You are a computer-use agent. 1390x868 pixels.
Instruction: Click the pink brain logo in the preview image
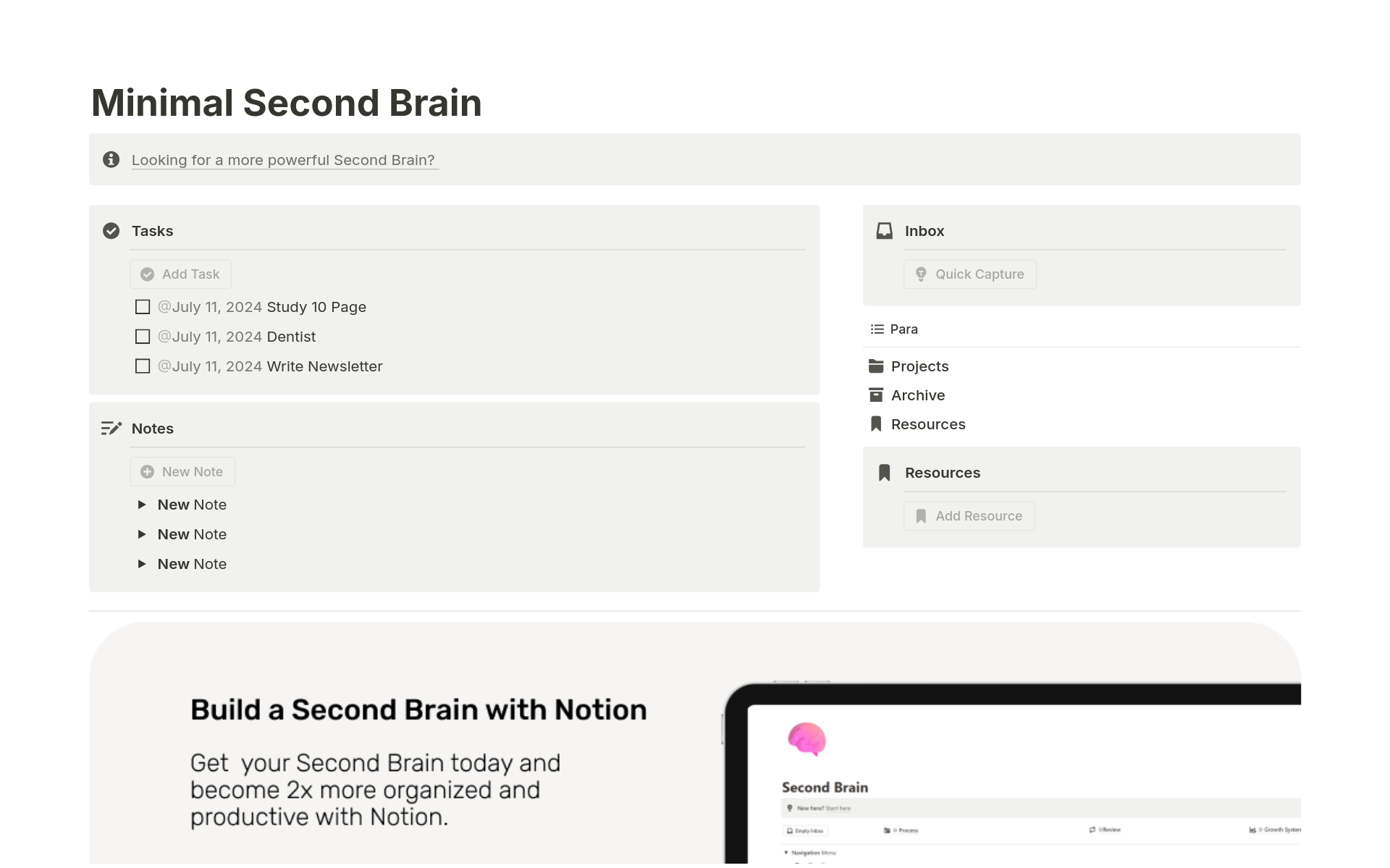806,739
